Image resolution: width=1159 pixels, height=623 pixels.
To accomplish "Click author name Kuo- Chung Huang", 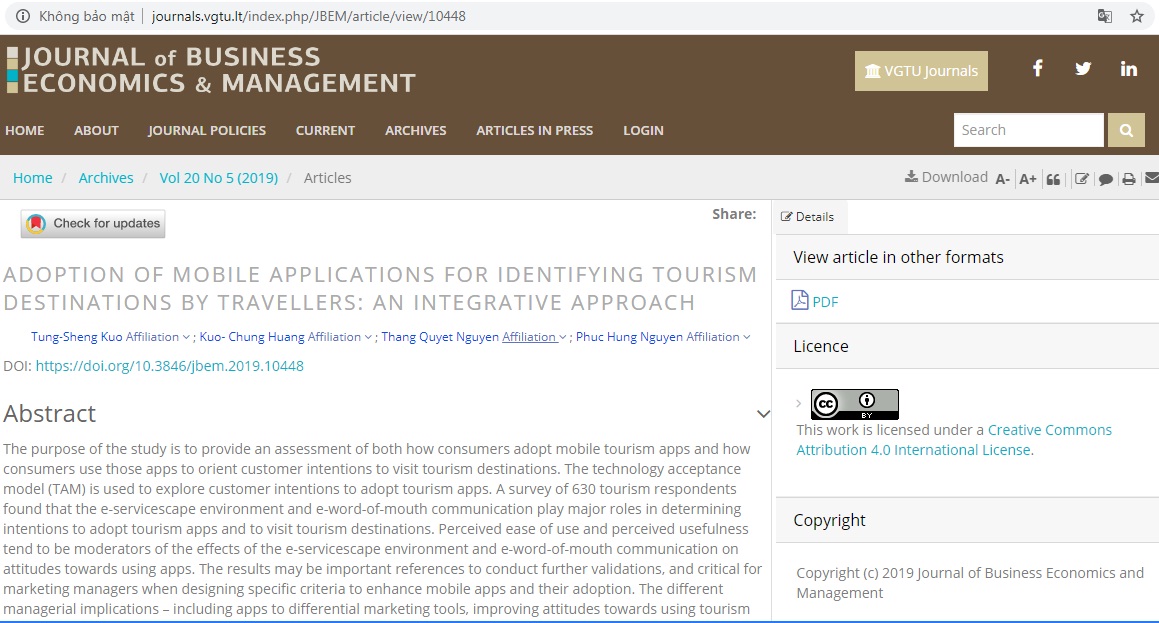I will 251,337.
